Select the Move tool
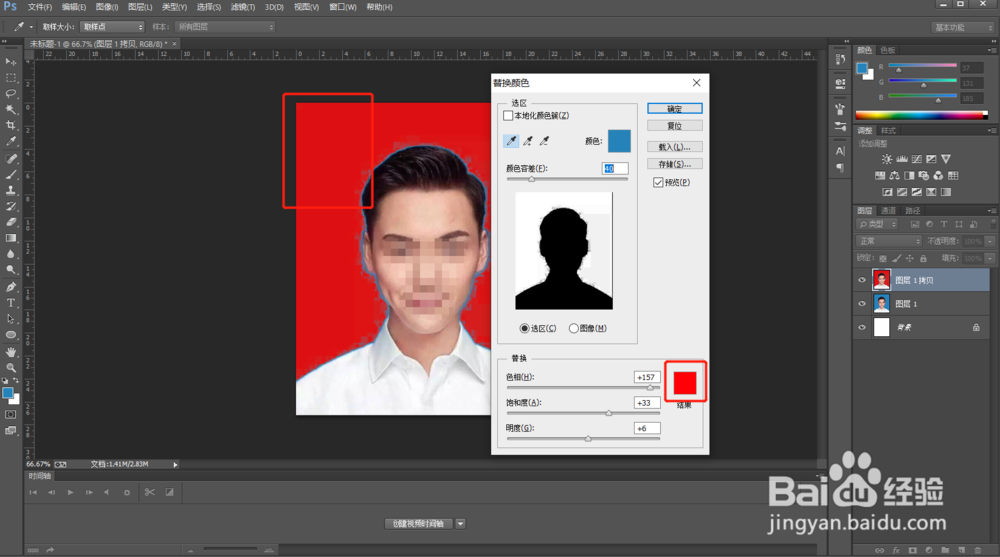Image resolution: width=1000 pixels, height=557 pixels. tap(11, 62)
